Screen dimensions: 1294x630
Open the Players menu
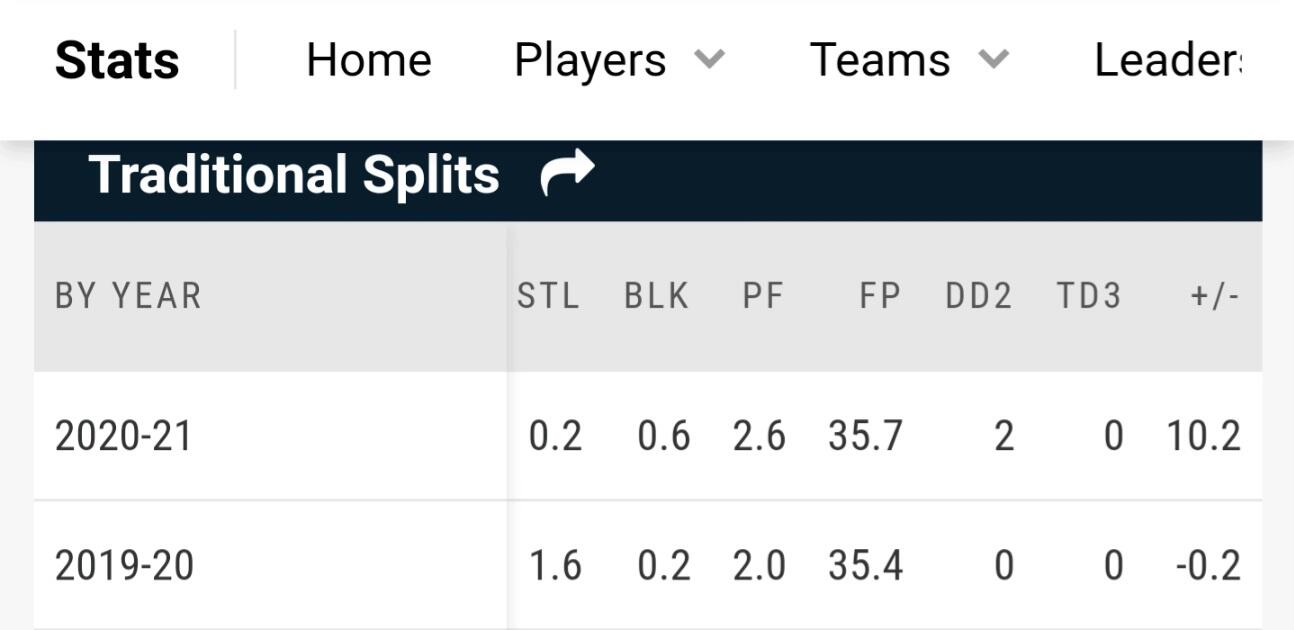590,60
